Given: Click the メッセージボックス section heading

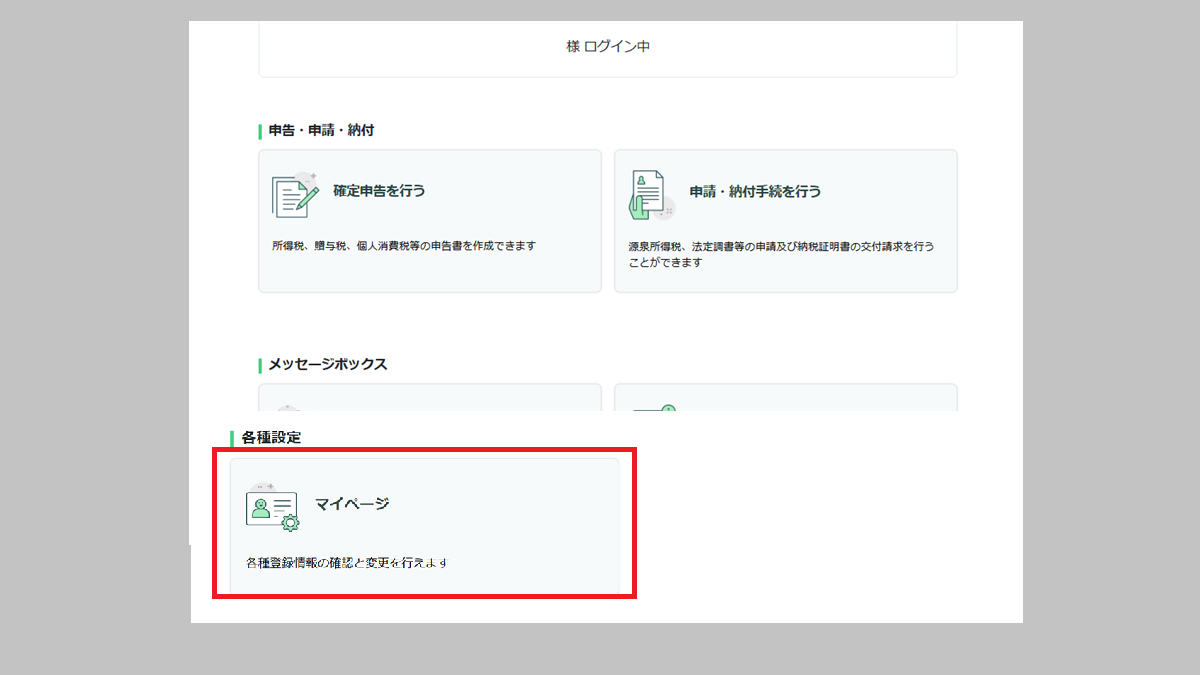Looking at the screenshot, I should (328, 364).
